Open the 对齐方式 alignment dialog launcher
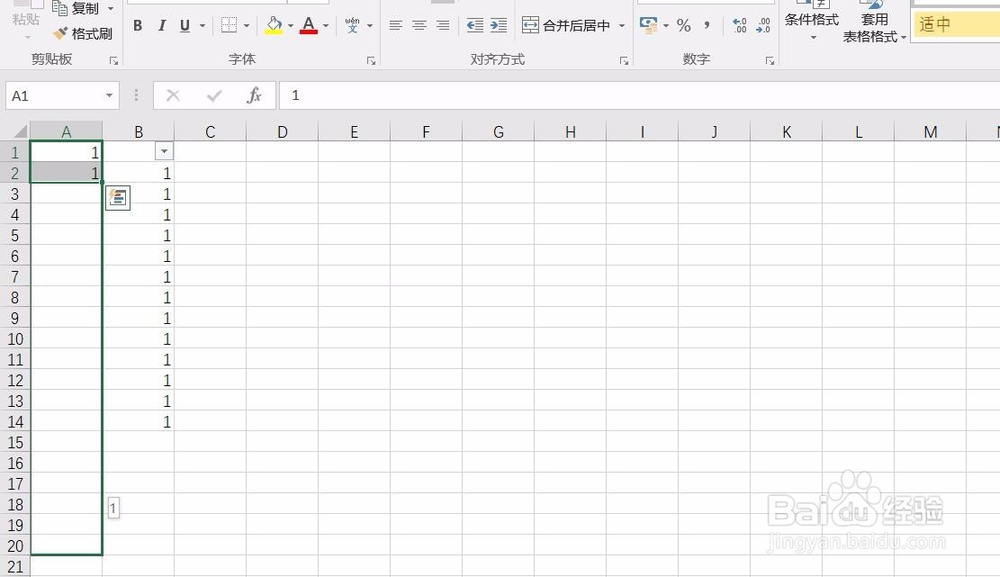The height and width of the screenshot is (577, 1000). click(x=624, y=61)
